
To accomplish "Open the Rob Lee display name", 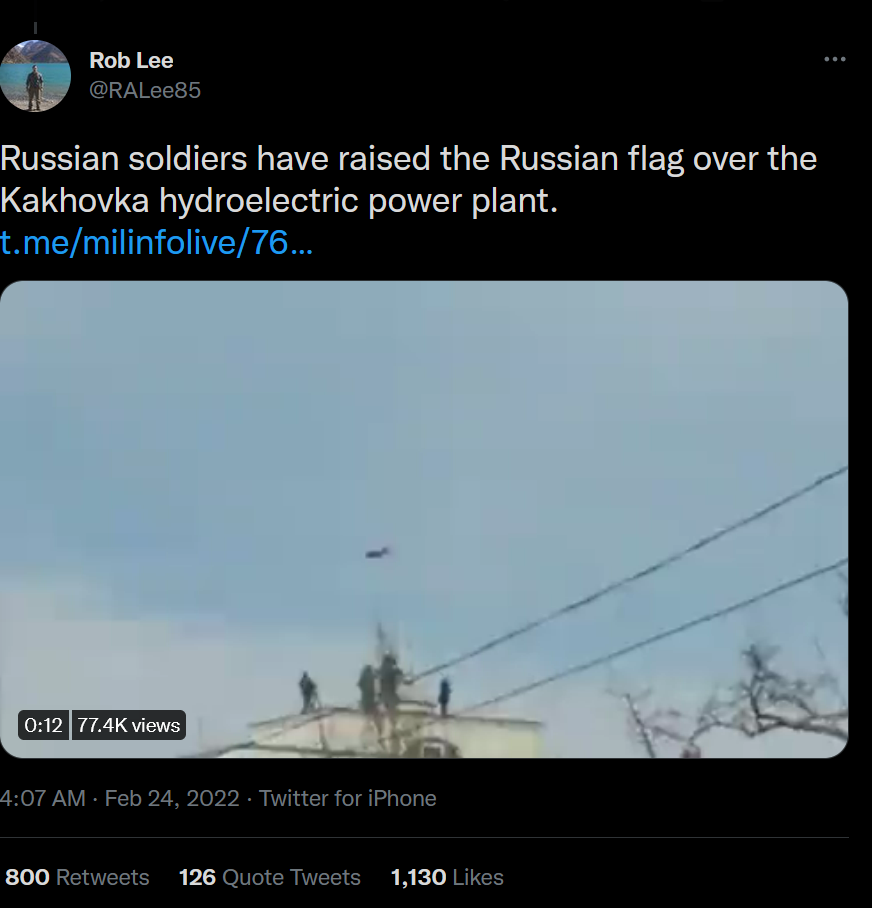I will pos(131,61).
